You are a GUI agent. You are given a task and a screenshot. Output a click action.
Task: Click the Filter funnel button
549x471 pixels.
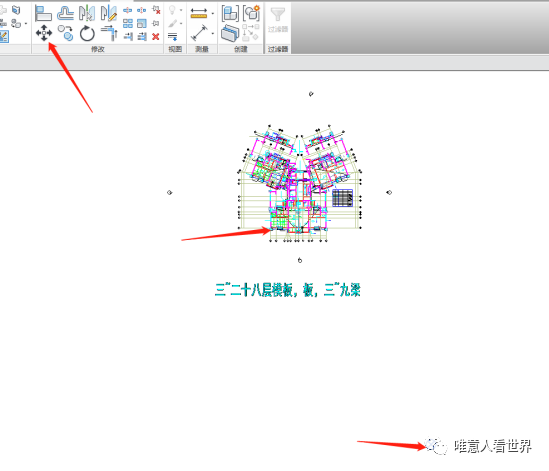click(278, 15)
